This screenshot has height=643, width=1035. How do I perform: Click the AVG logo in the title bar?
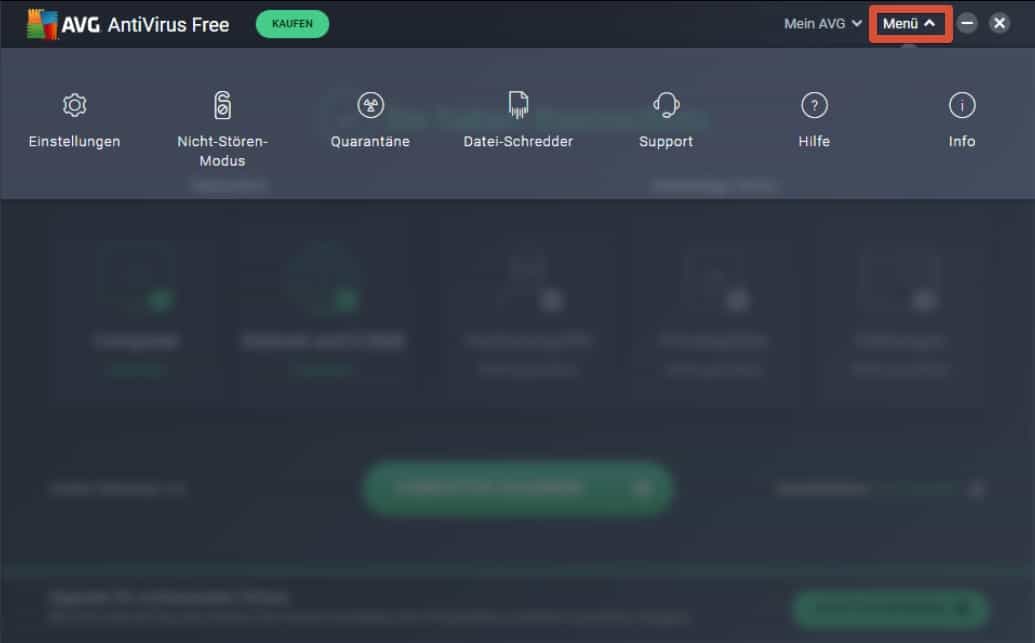click(42, 24)
